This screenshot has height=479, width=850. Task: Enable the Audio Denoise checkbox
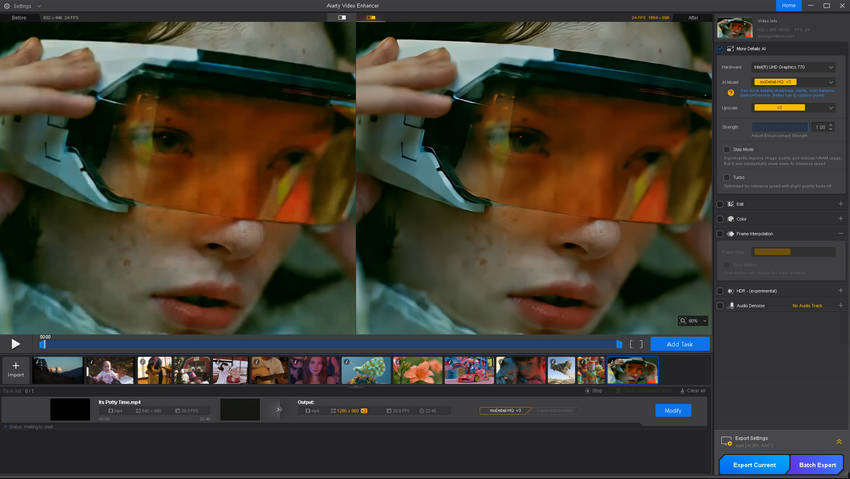[720, 306]
